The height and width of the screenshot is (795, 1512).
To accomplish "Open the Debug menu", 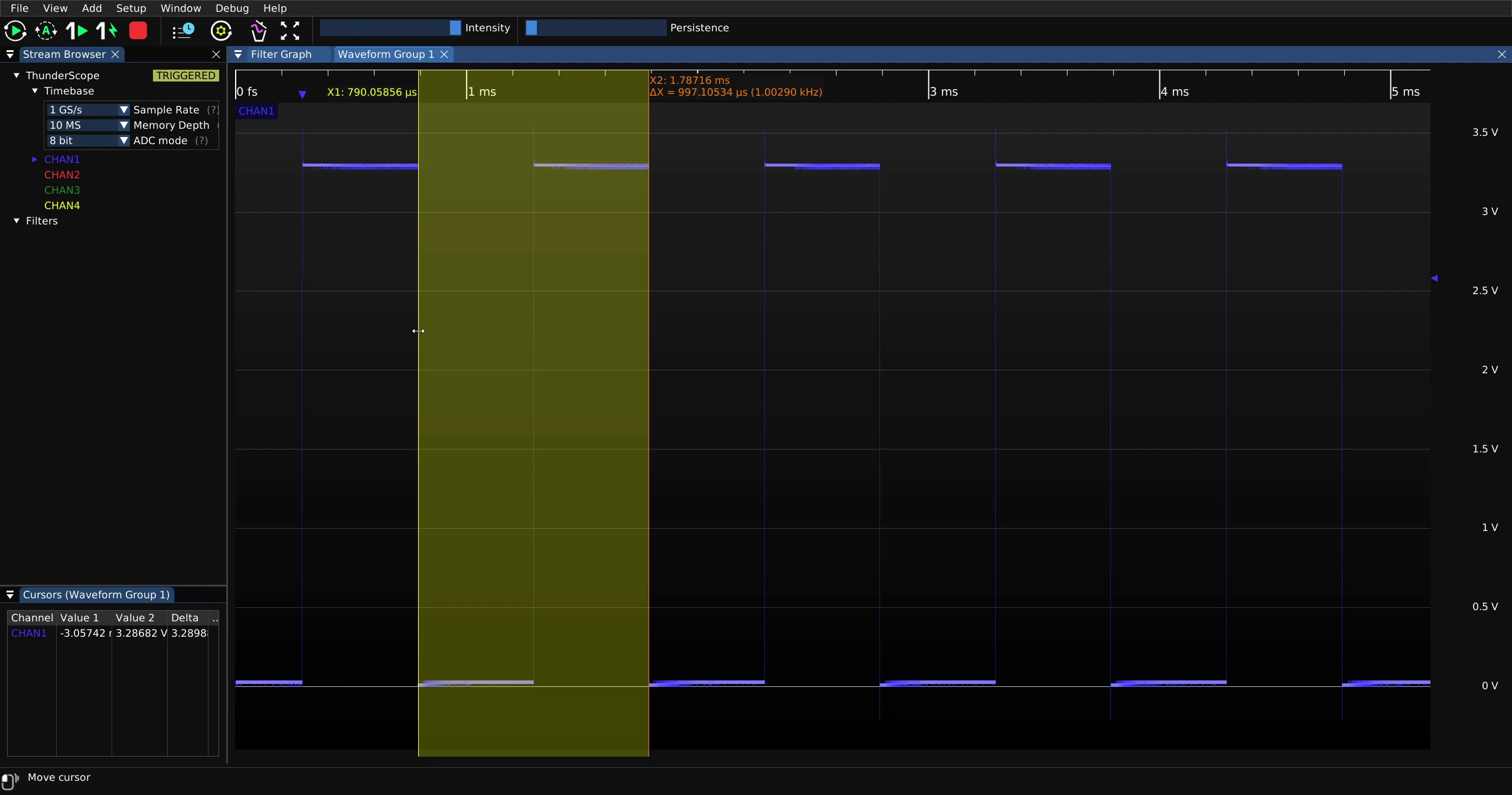I will 232,8.
